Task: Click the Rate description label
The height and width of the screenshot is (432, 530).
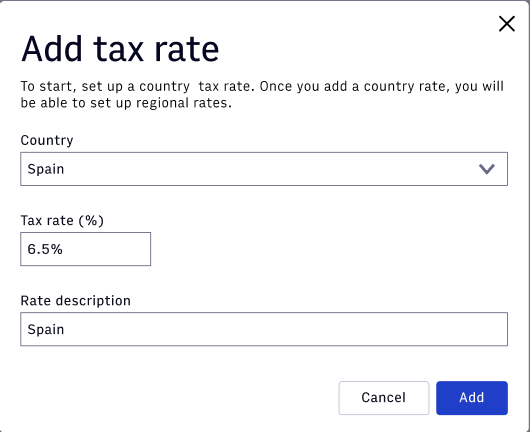Action: pos(75,301)
